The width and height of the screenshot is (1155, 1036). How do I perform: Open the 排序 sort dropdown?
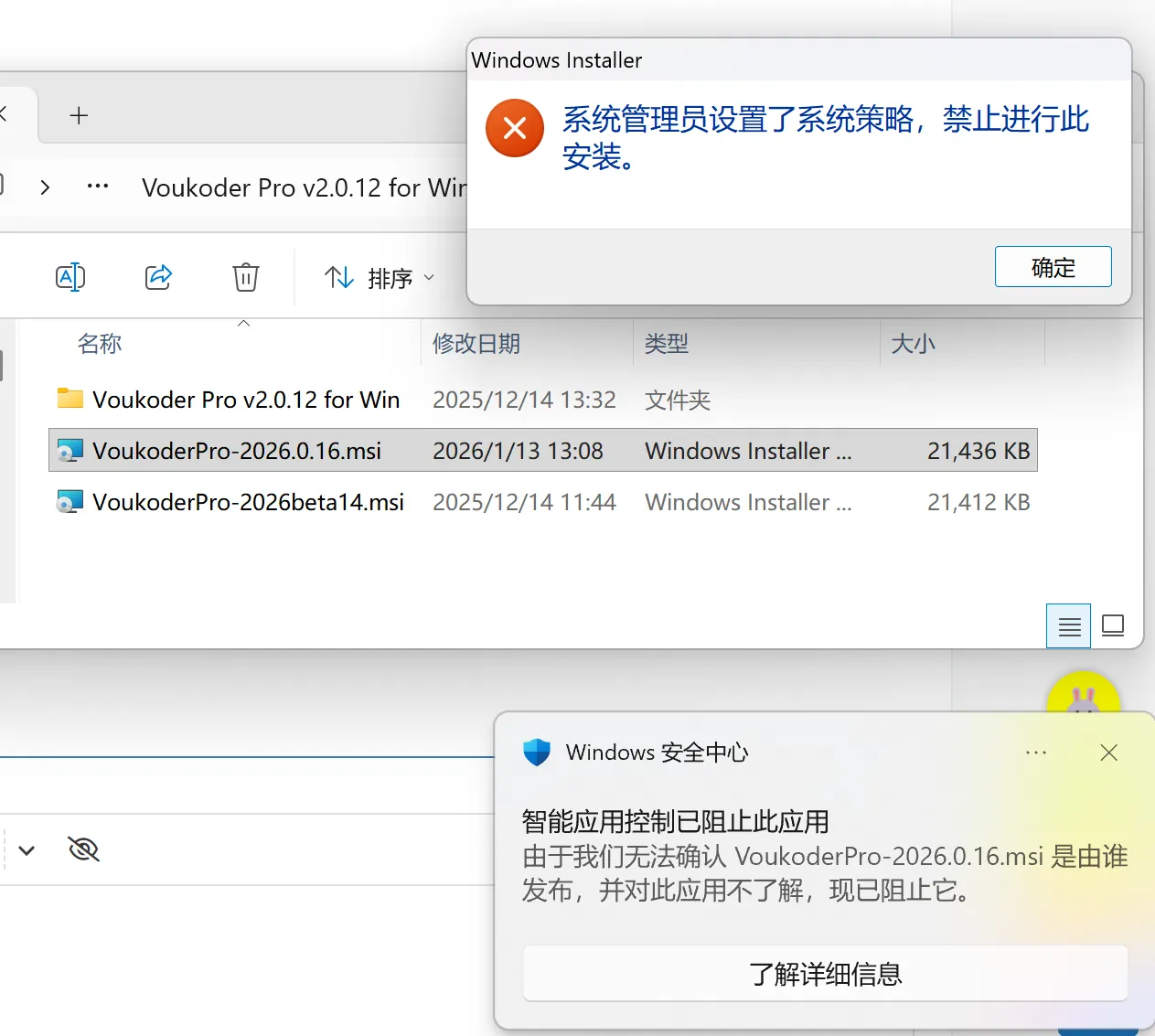tap(380, 278)
